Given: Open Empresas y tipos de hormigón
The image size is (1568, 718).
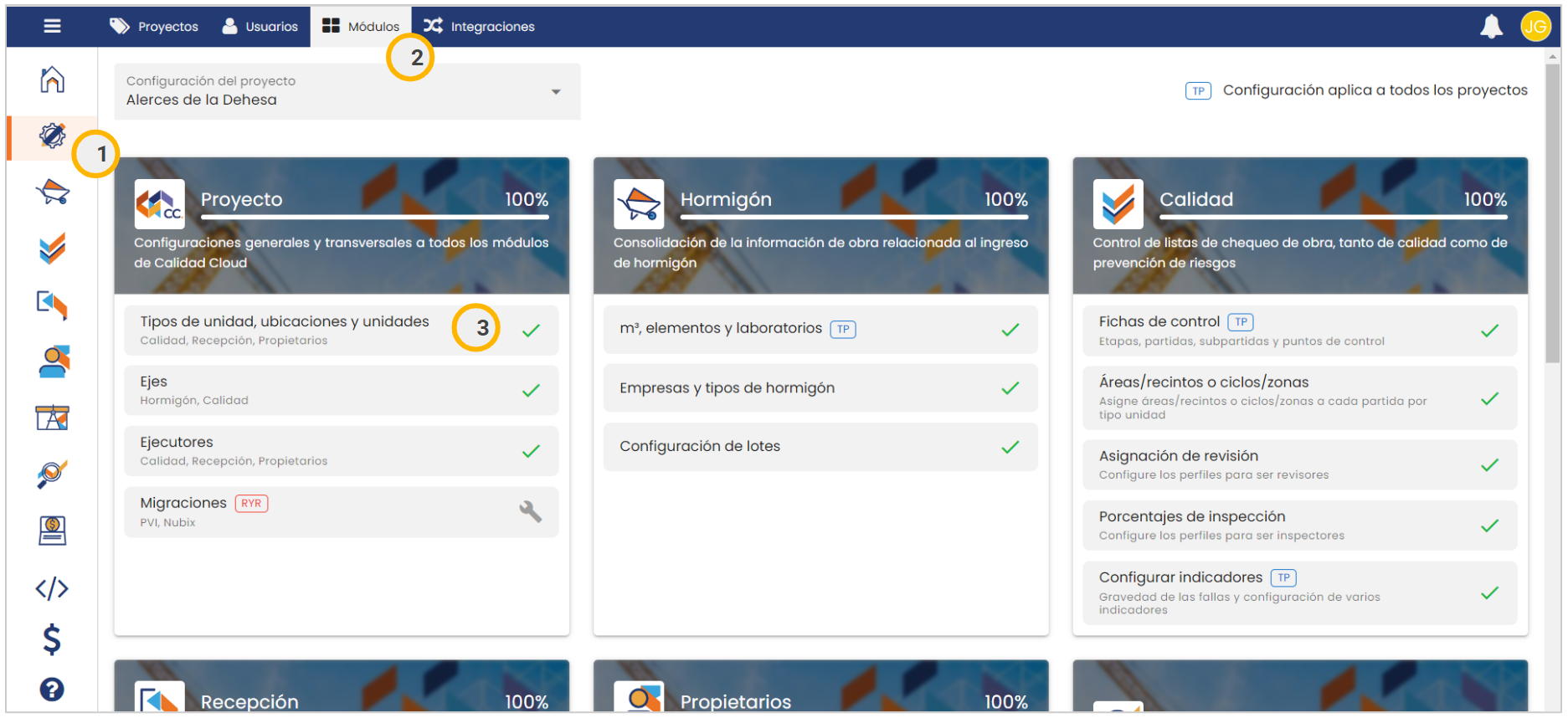Looking at the screenshot, I should 727,388.
